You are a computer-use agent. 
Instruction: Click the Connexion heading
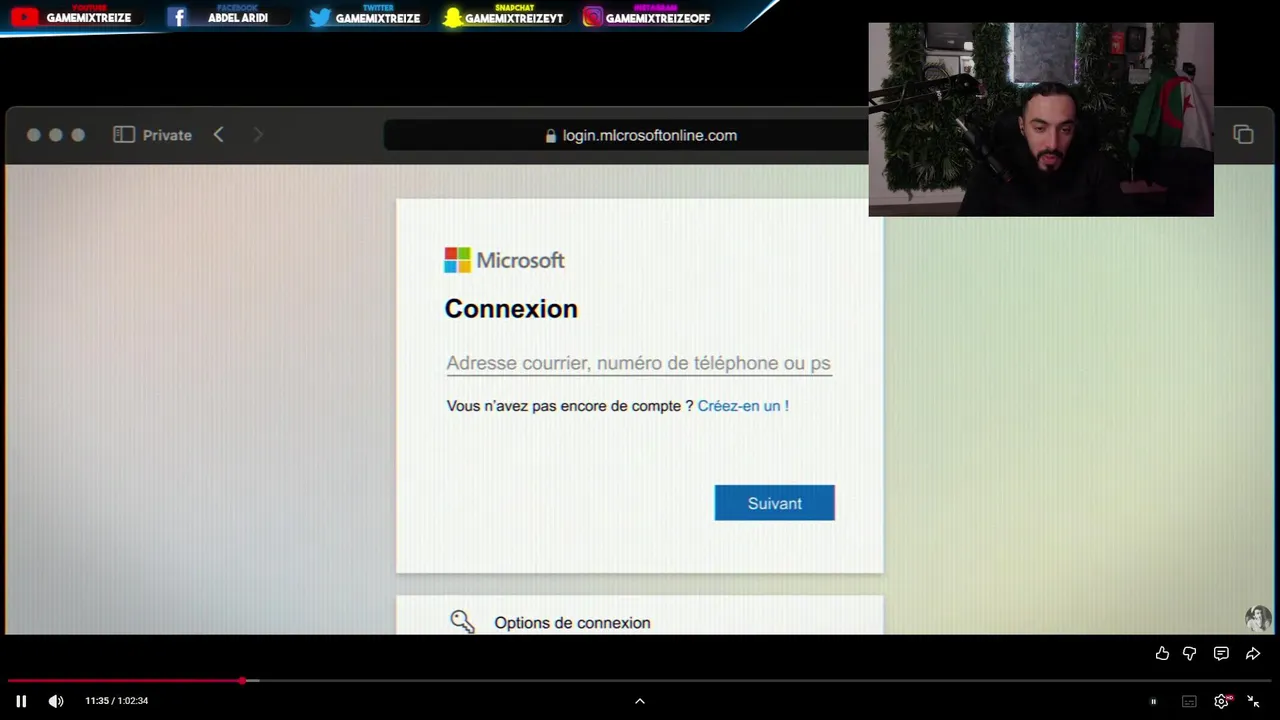coord(511,309)
